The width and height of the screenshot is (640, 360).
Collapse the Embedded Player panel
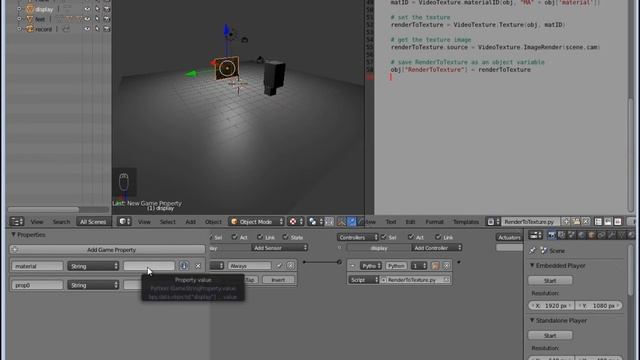(x=532, y=265)
